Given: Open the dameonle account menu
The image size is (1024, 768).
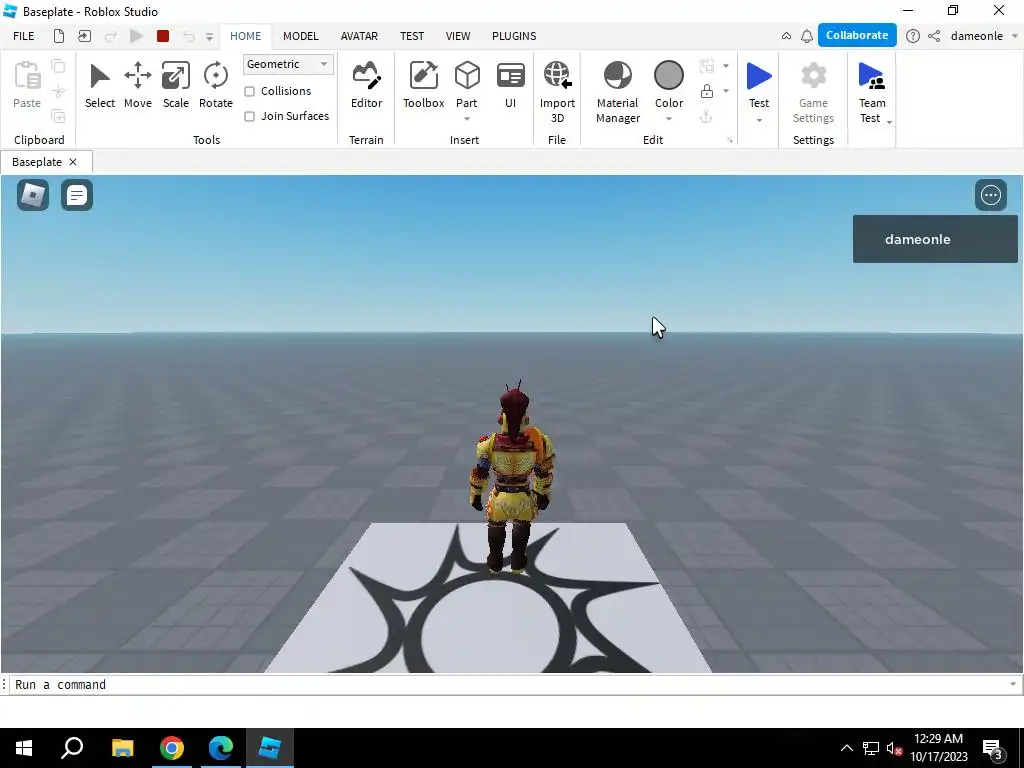Looking at the screenshot, I should 984,36.
